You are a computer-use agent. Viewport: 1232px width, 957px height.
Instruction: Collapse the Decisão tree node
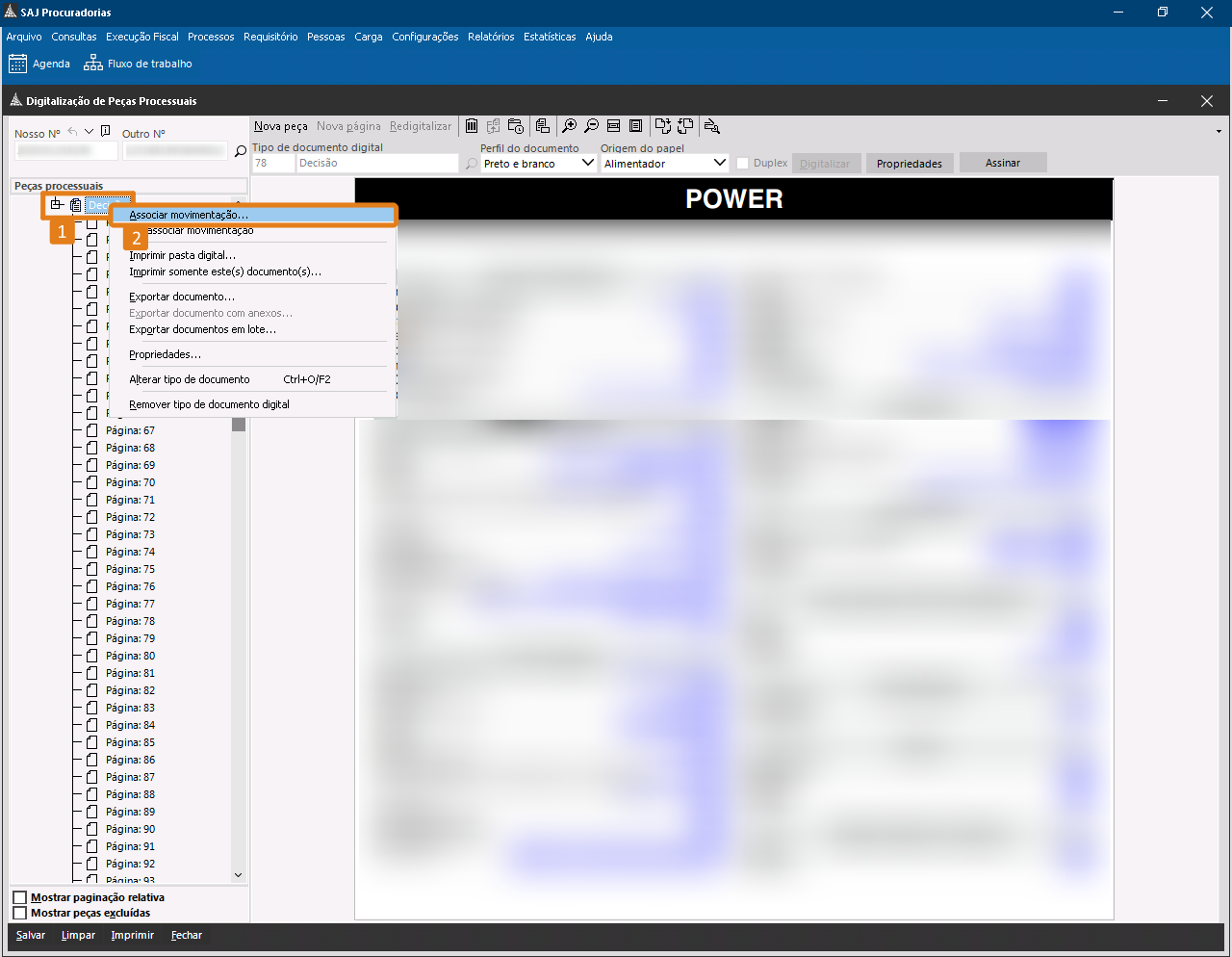pos(57,204)
